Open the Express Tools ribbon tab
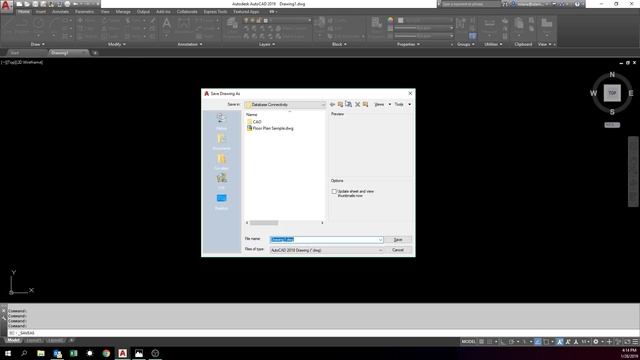640x360 pixels. click(x=215, y=12)
